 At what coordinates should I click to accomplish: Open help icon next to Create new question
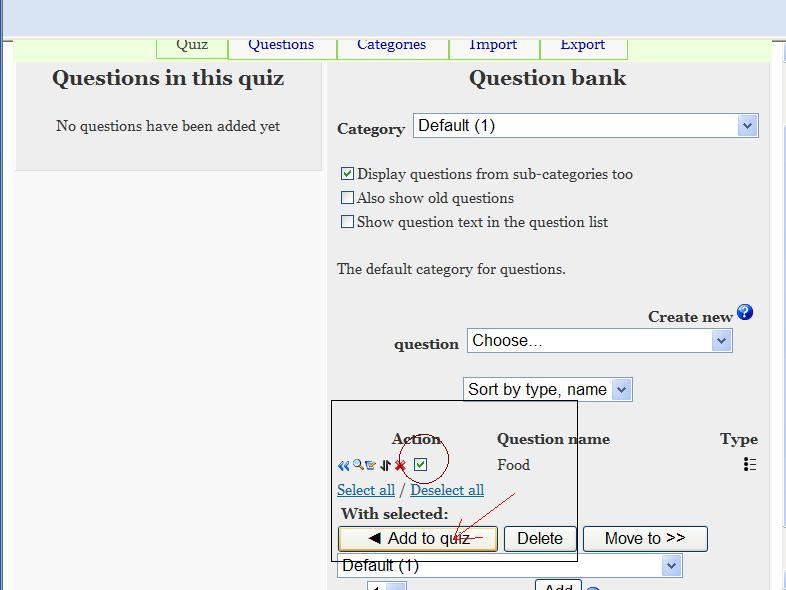(x=745, y=313)
